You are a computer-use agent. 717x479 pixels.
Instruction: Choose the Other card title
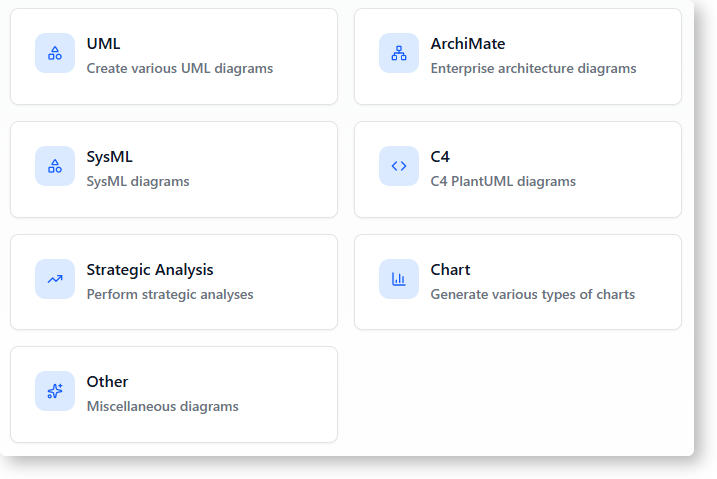(x=107, y=382)
